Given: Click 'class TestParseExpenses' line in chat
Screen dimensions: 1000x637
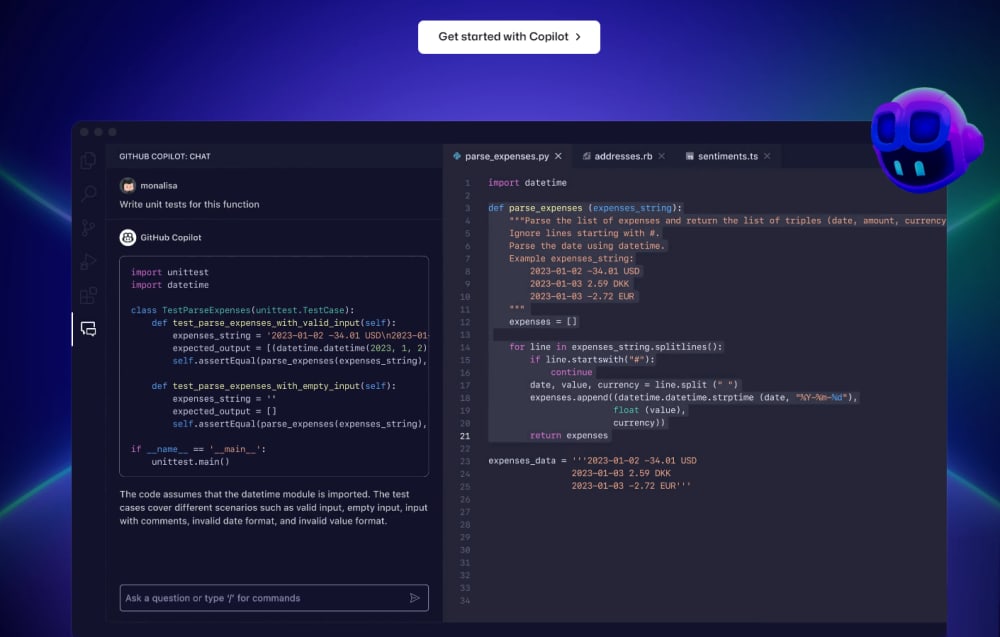Looking at the screenshot, I should pos(242,310).
